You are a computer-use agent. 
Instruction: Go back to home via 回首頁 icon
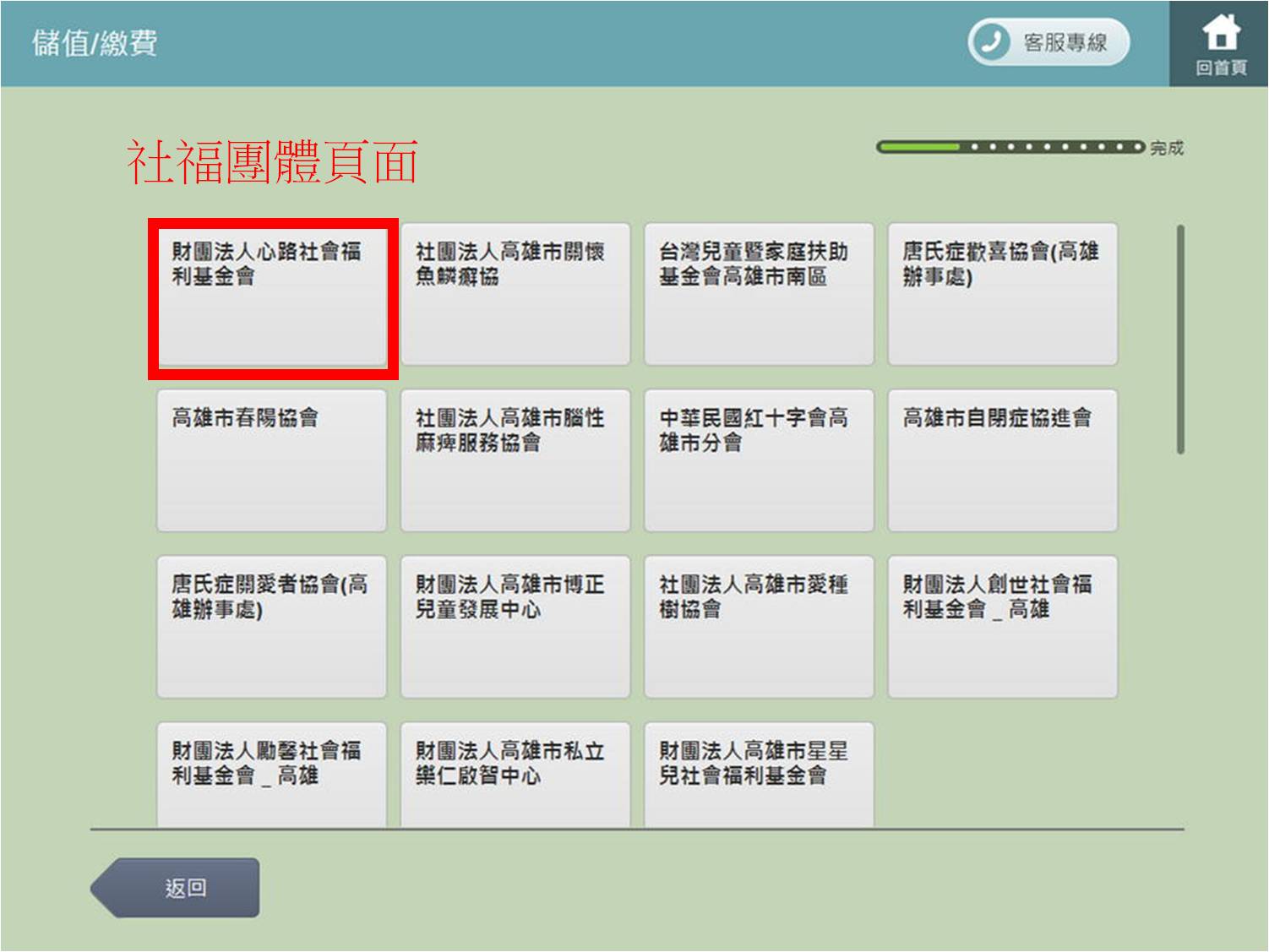pos(1220,44)
